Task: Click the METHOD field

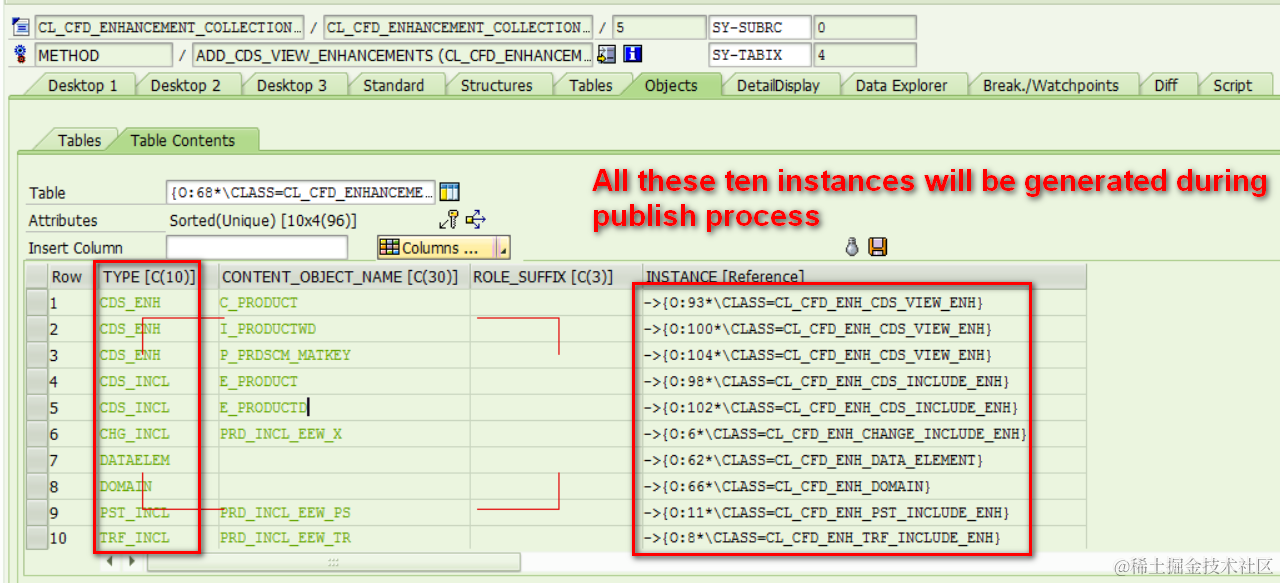Action: click(x=103, y=54)
